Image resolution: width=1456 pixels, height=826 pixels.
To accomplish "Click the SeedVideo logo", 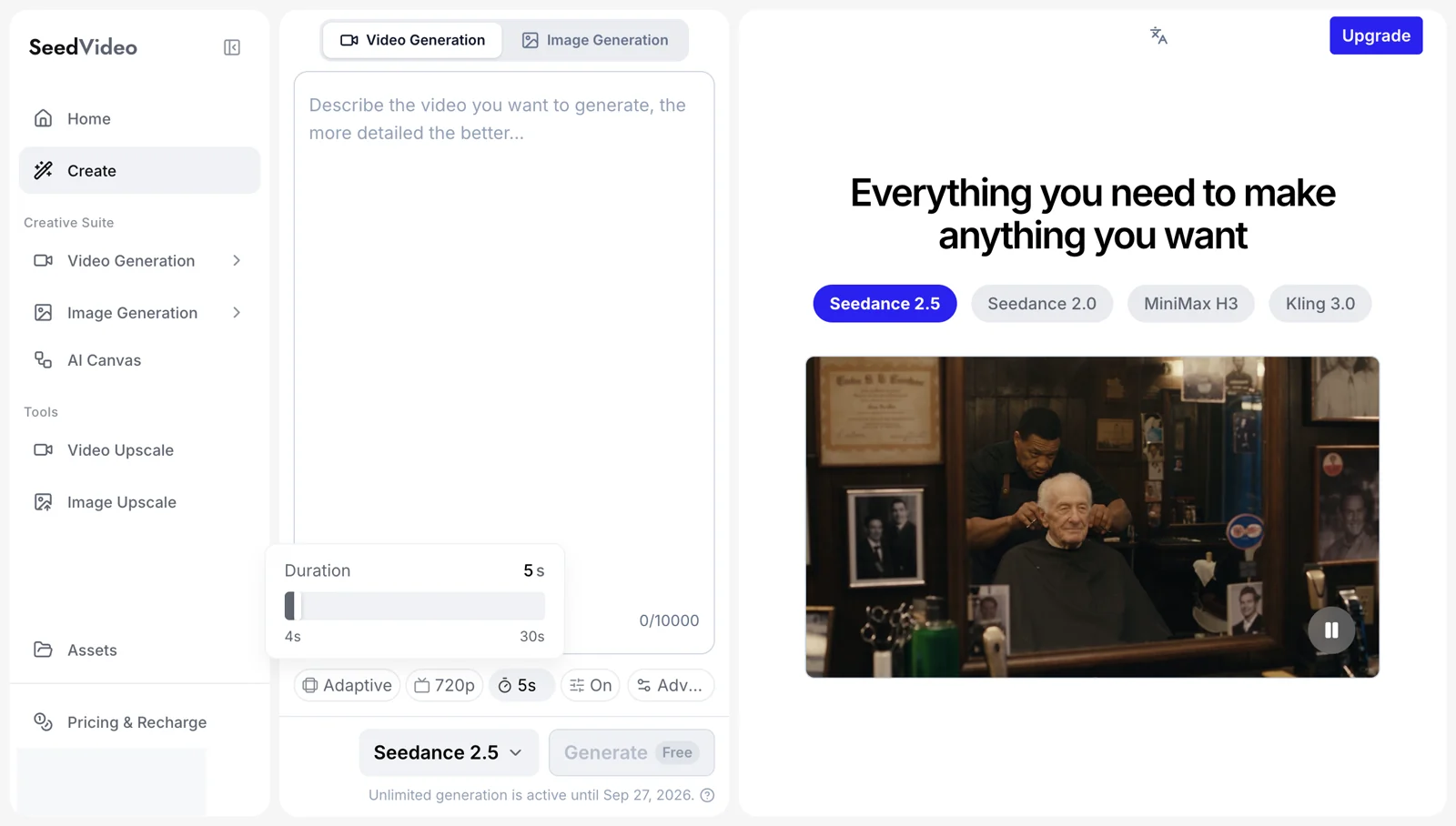I will (83, 47).
